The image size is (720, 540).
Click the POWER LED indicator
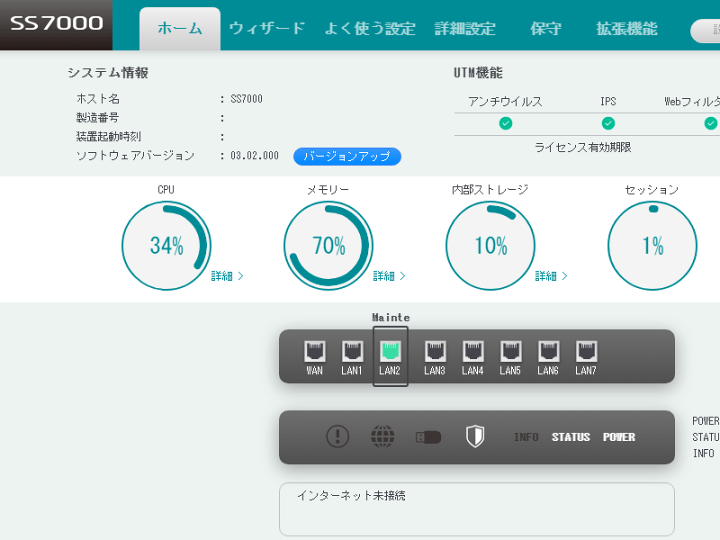[619, 437]
